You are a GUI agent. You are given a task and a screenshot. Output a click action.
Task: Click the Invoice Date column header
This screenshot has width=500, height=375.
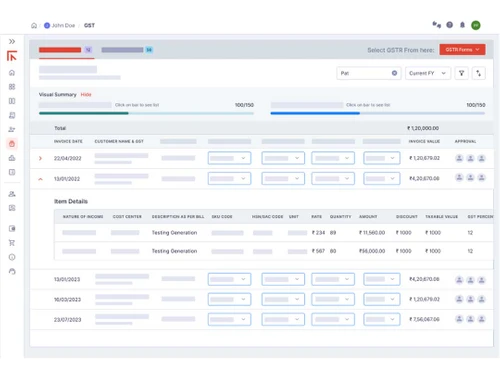[x=68, y=141]
